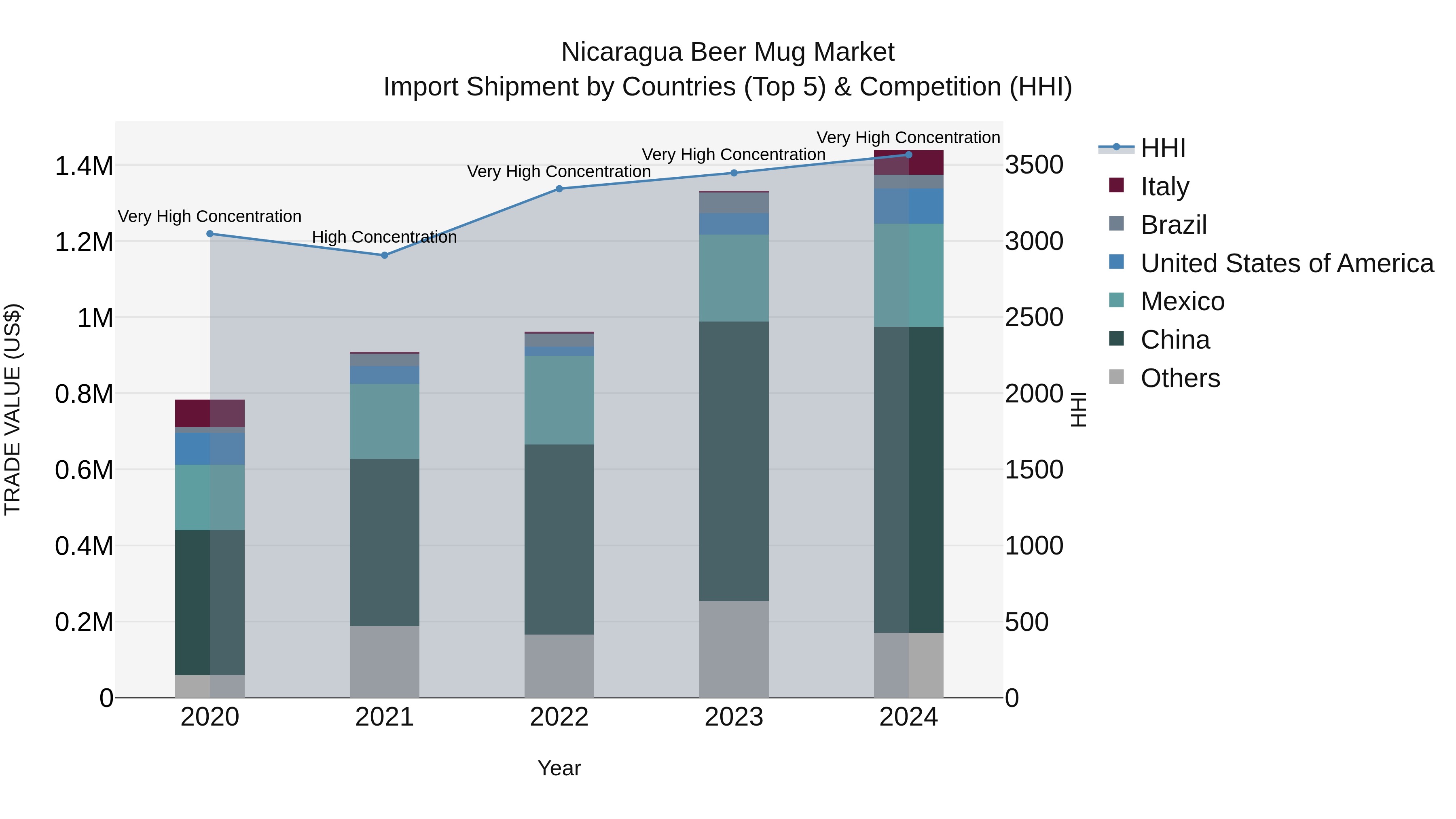Toggle United States of America legend entry

pyautogui.click(x=1271, y=263)
